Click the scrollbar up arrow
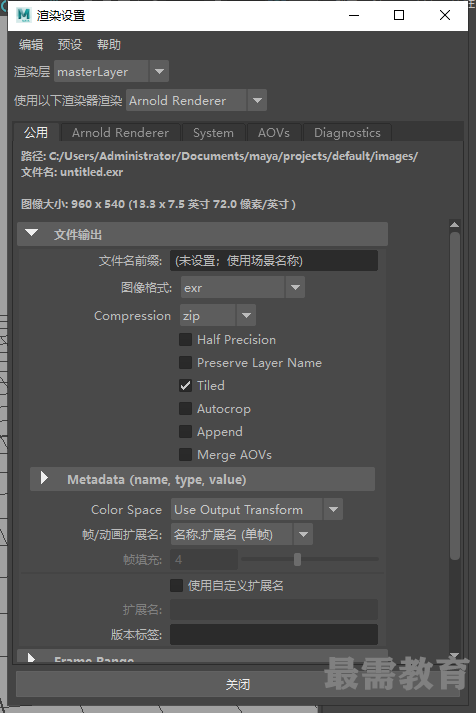The width and height of the screenshot is (476, 713). [454, 225]
